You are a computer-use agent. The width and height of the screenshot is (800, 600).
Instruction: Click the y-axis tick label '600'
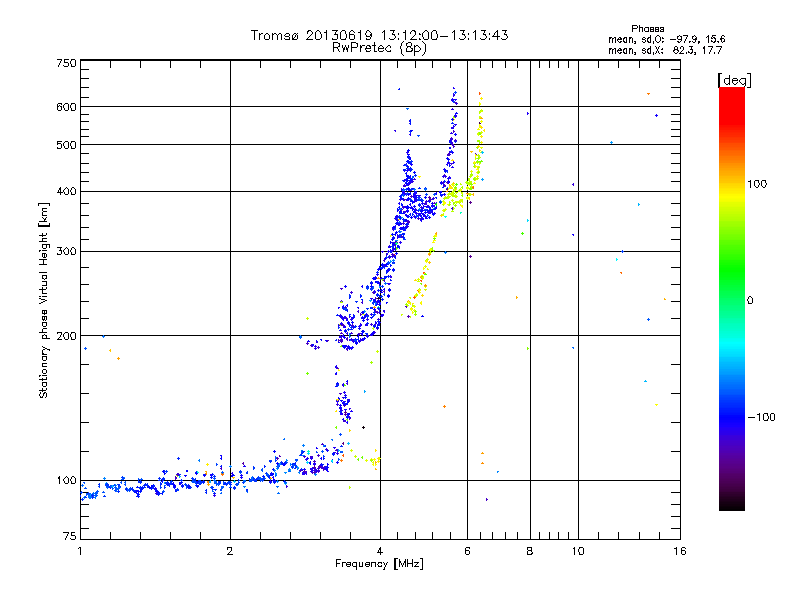tap(66, 107)
